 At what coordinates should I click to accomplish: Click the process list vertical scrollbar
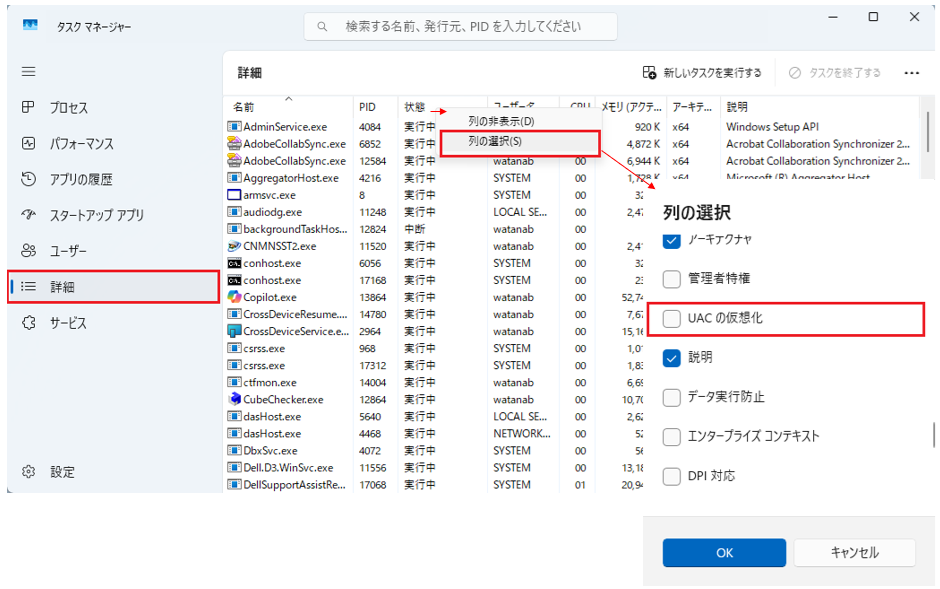(x=927, y=132)
